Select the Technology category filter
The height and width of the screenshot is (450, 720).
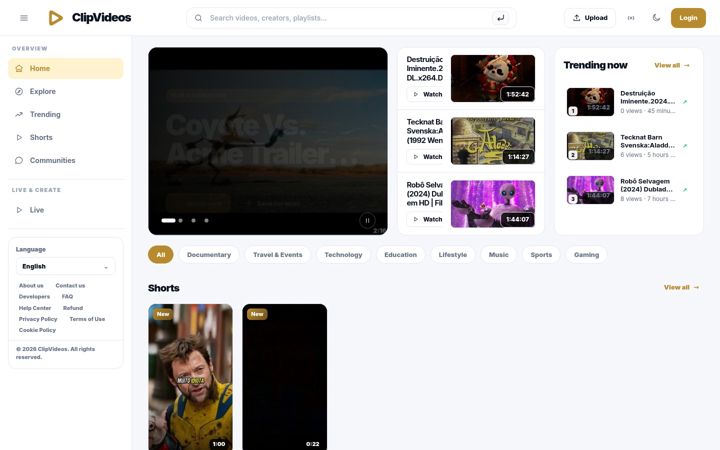[x=343, y=254]
